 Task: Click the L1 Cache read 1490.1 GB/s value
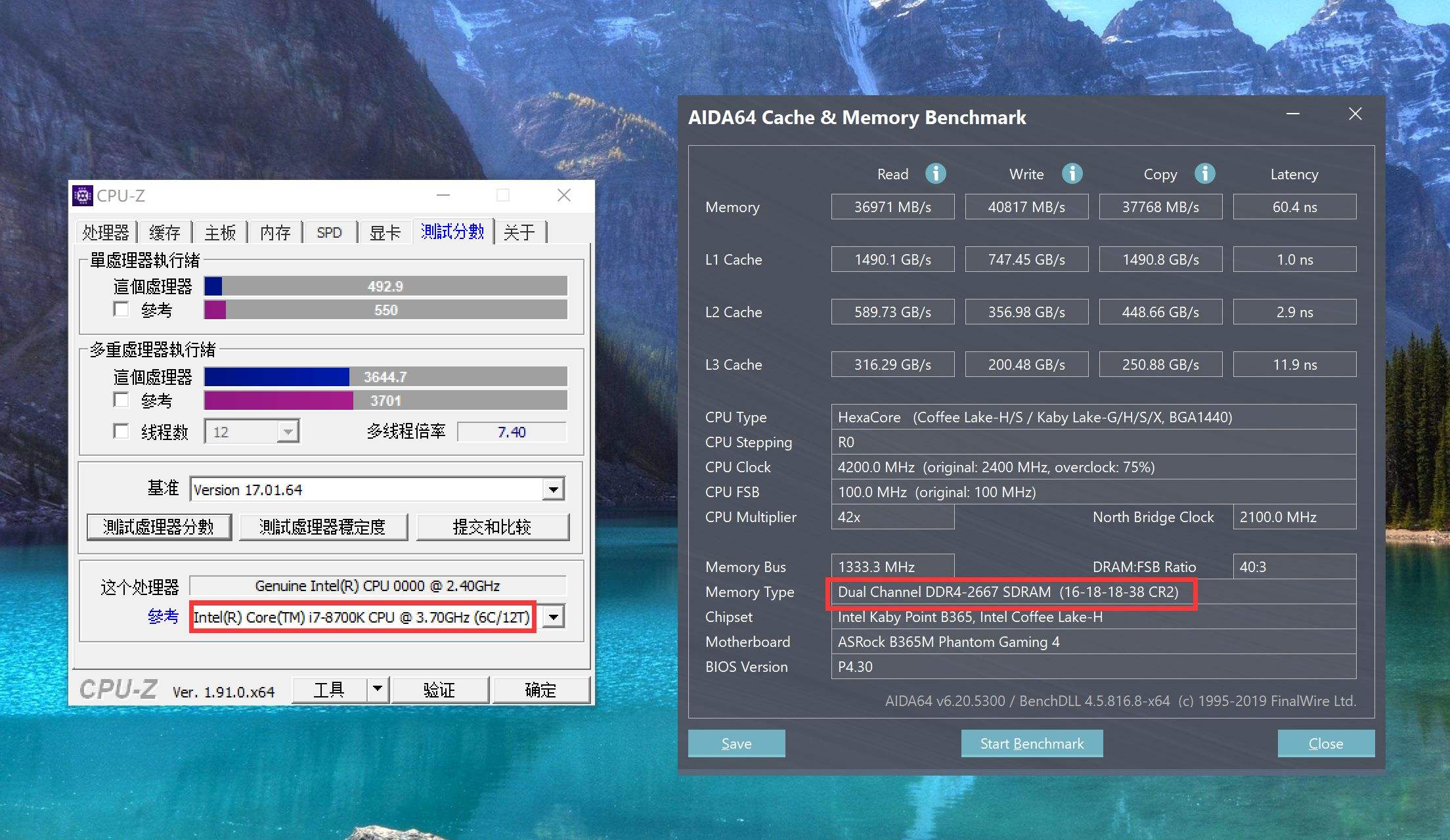click(x=892, y=259)
